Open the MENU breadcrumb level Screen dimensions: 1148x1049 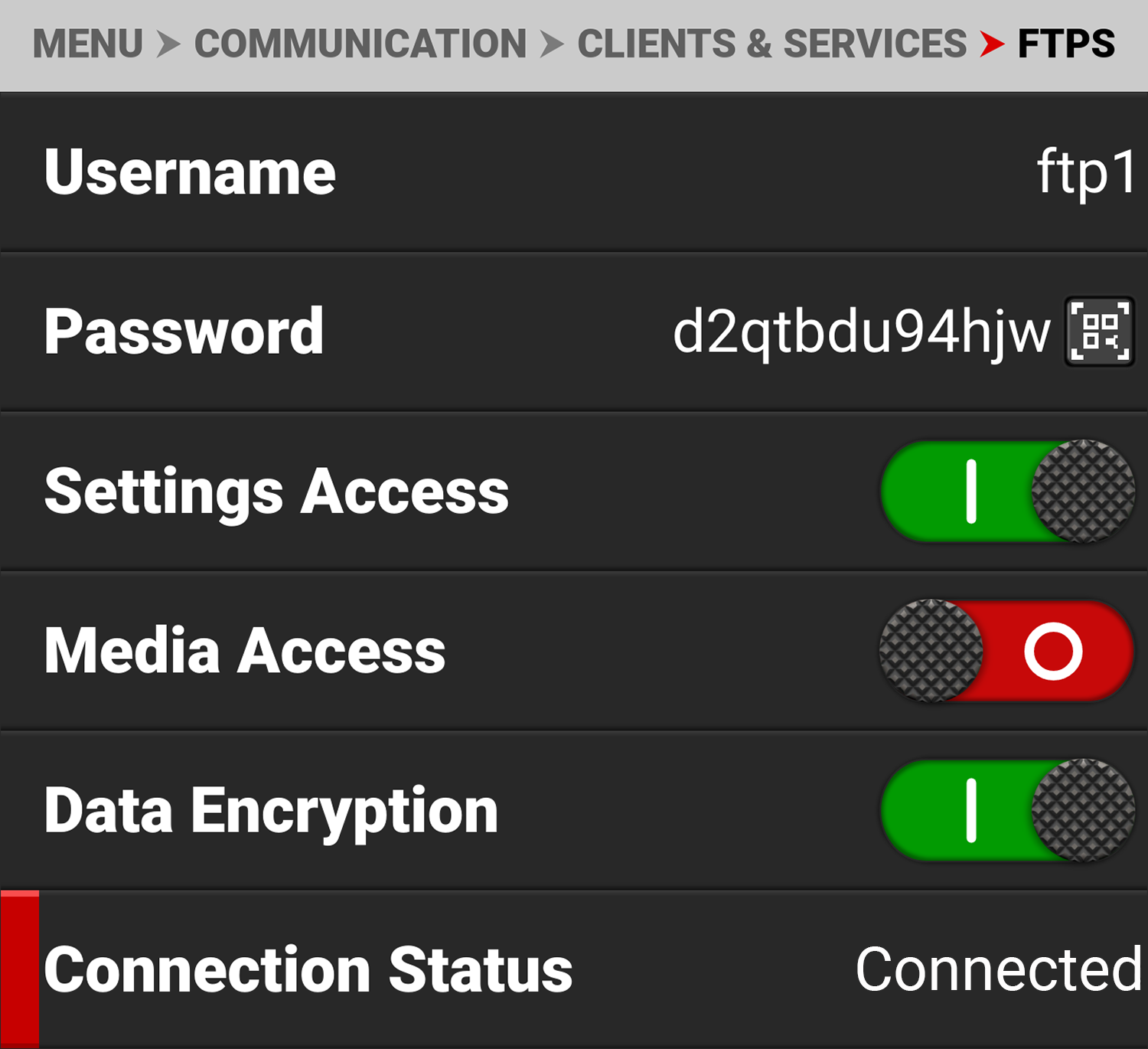point(89,44)
